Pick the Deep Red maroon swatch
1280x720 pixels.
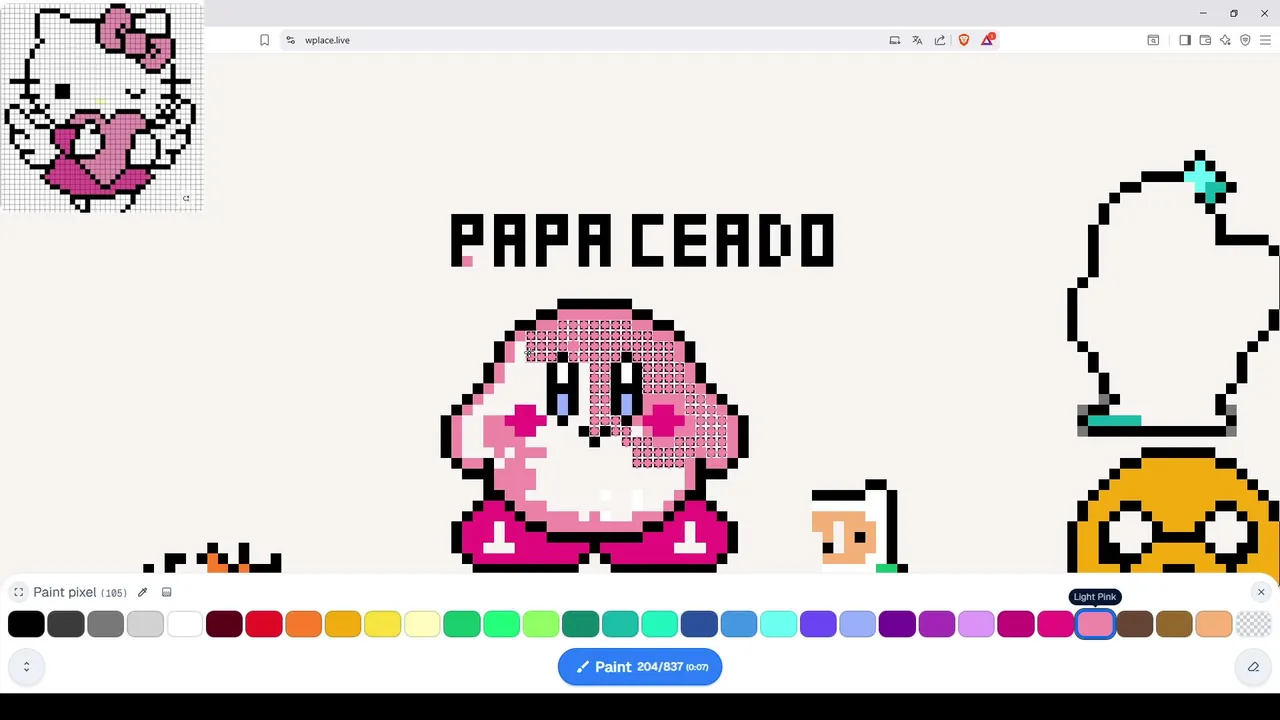pyautogui.click(x=224, y=624)
